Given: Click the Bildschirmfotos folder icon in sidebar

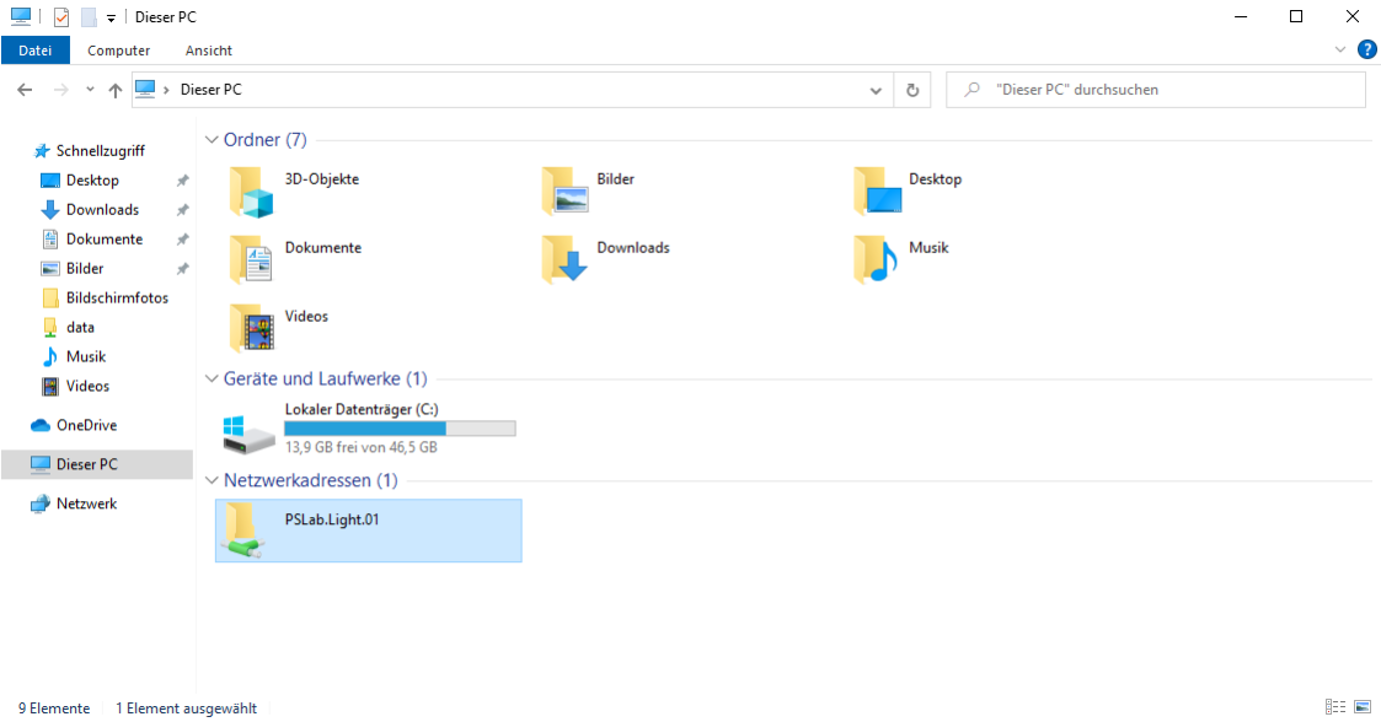Looking at the screenshot, I should point(50,298).
